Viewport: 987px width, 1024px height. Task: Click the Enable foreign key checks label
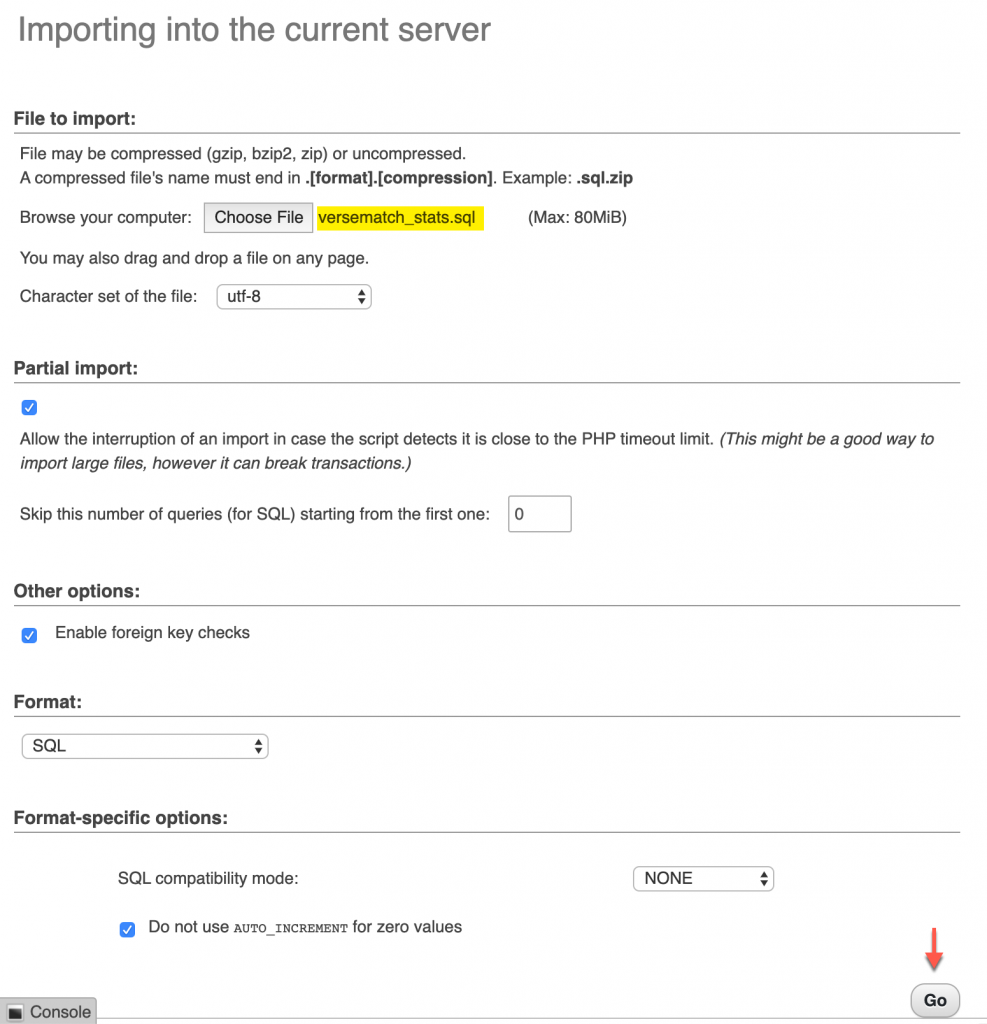[152, 633]
